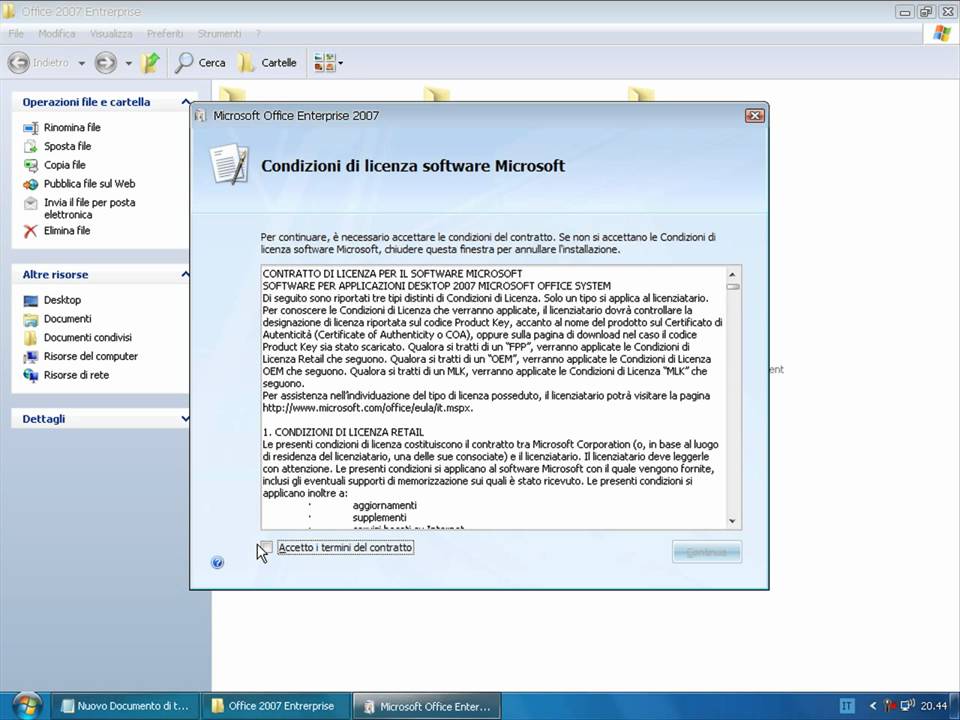
Task: Open Risorse di rete link
Action: point(77,375)
